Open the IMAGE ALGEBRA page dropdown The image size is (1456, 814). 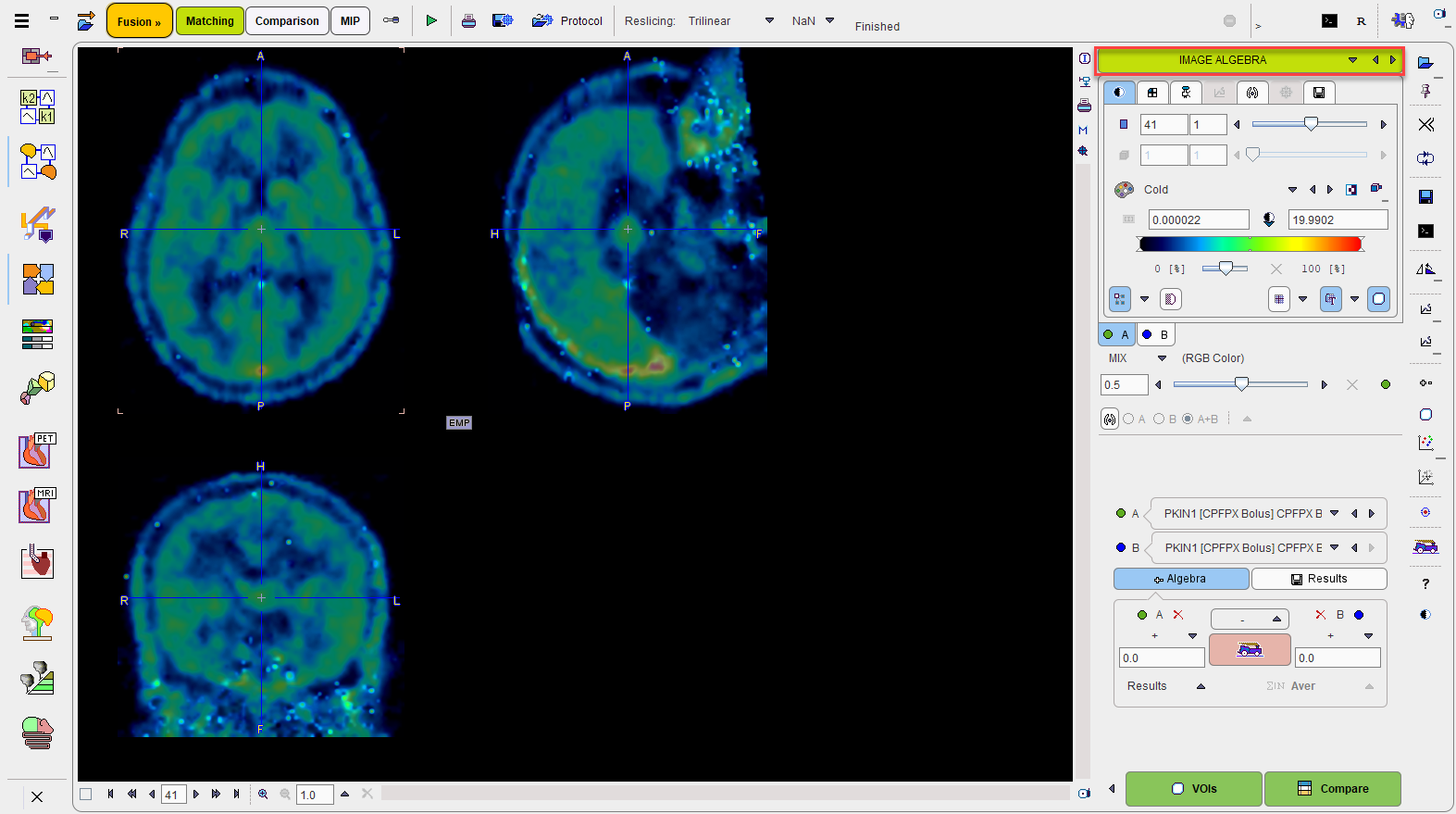[x=1352, y=60]
